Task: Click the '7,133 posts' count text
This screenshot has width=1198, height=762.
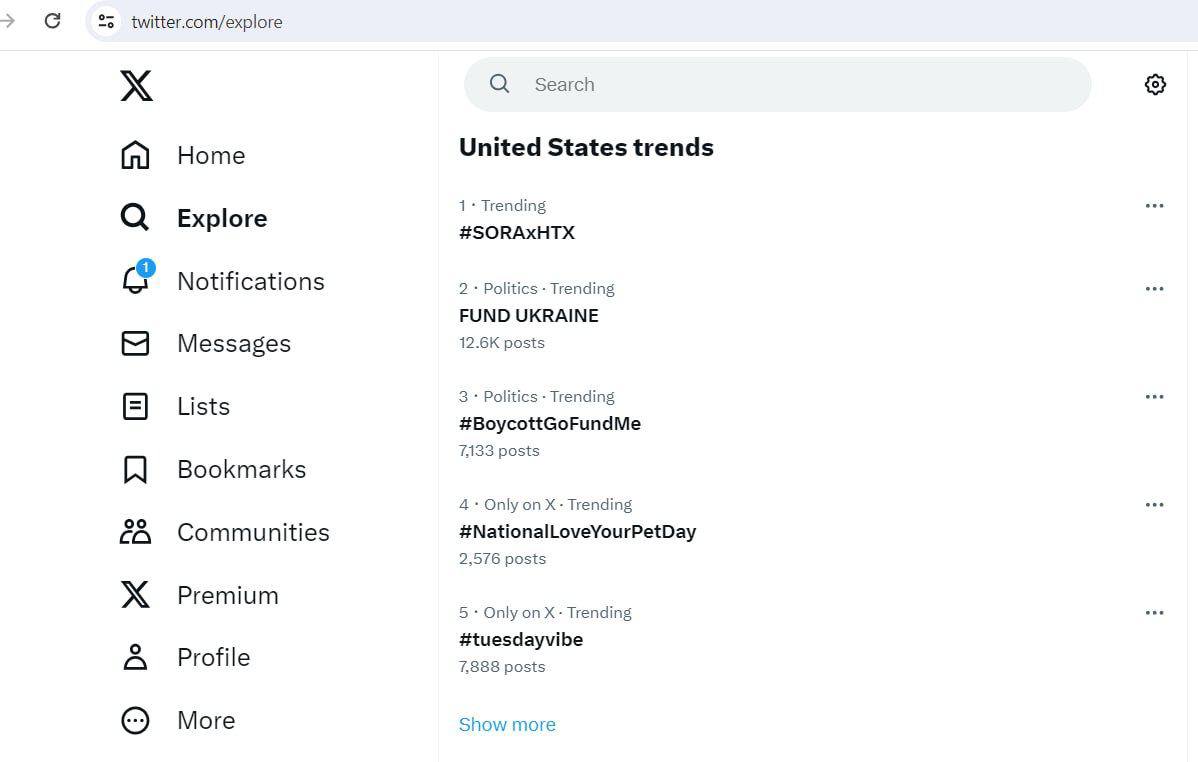Action: tap(499, 451)
